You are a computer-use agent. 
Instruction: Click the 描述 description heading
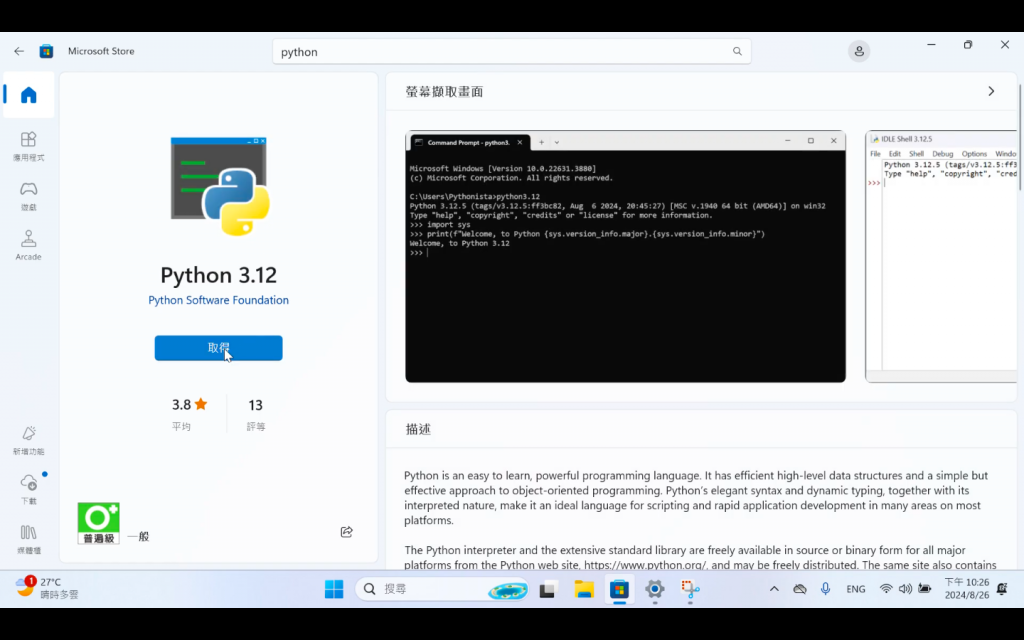pyautogui.click(x=419, y=429)
